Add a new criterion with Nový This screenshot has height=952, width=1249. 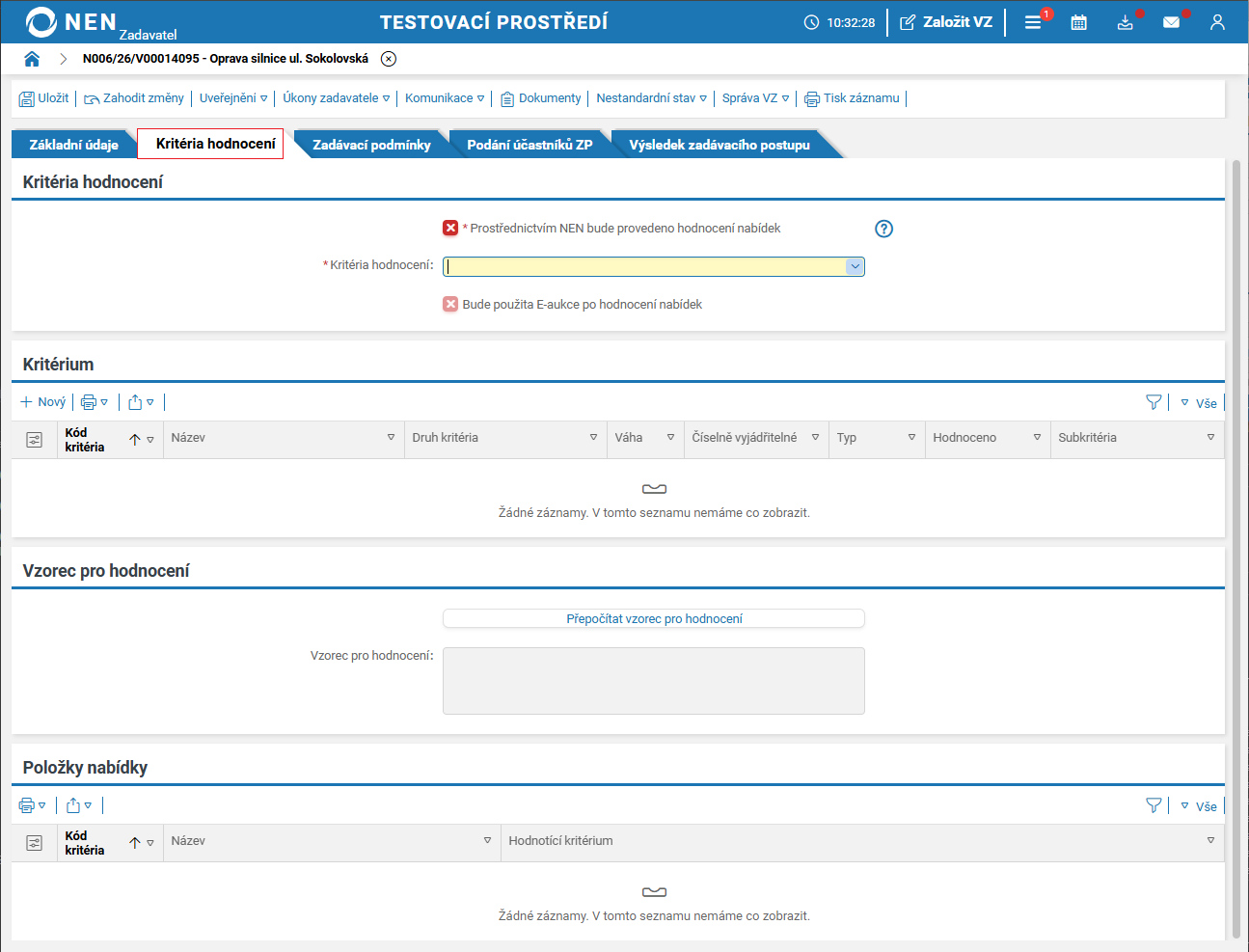click(43, 402)
